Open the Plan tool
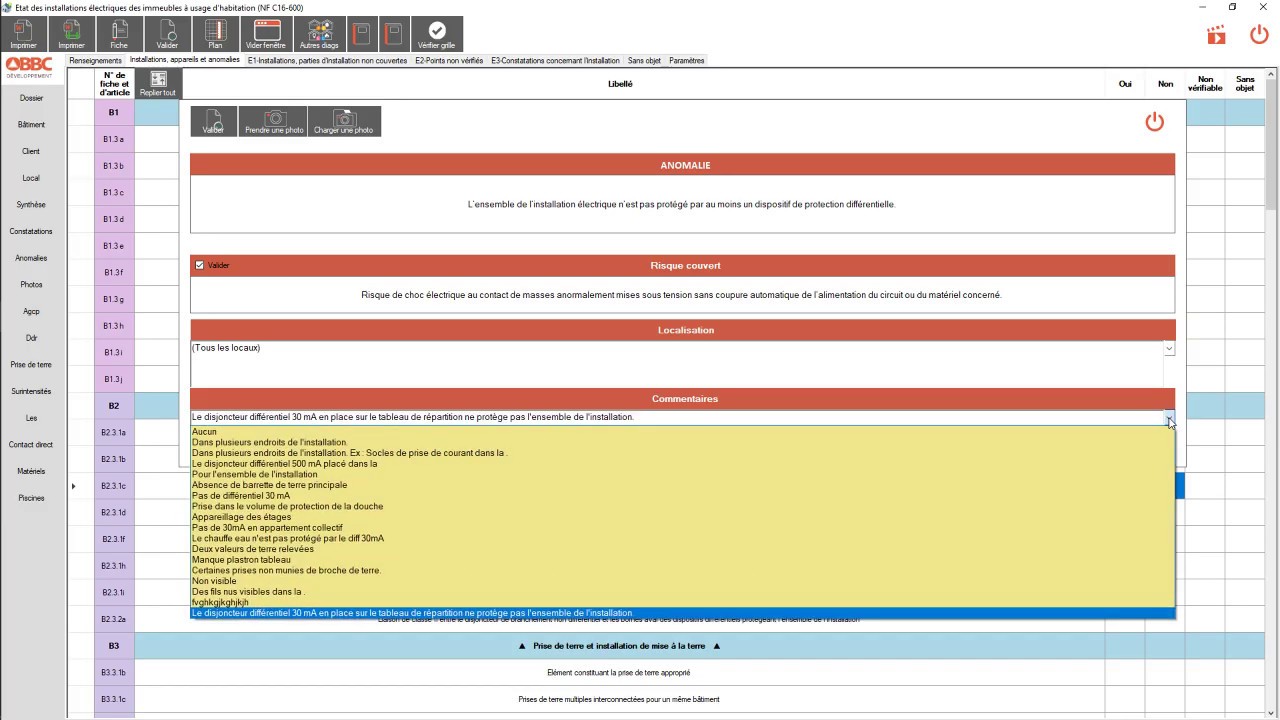 (x=215, y=34)
